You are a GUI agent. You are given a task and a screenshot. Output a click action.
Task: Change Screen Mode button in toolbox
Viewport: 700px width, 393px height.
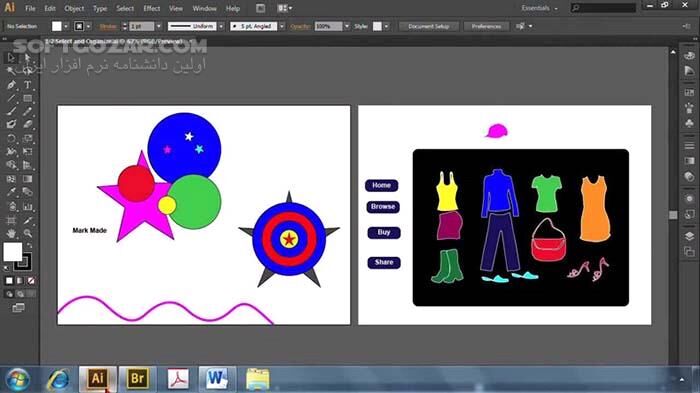[18, 308]
